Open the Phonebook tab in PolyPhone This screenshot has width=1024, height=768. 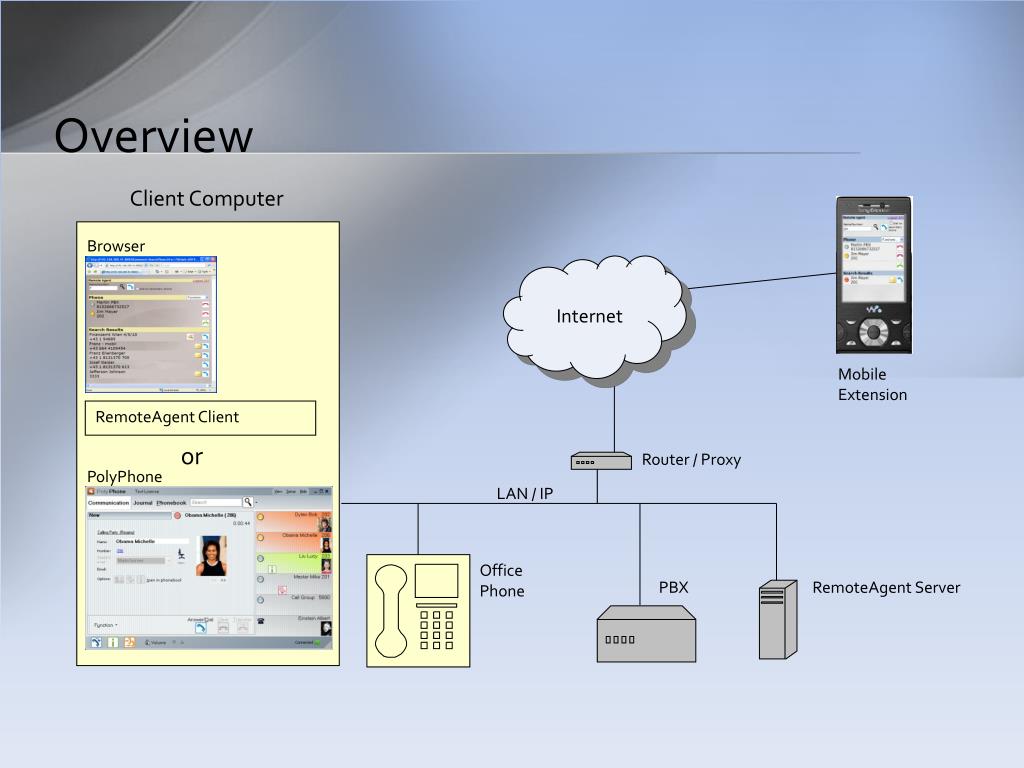[x=172, y=503]
